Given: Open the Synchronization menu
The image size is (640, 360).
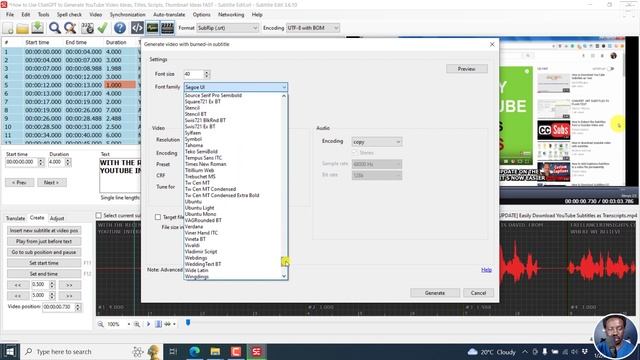Looking at the screenshot, I should 127,14.
